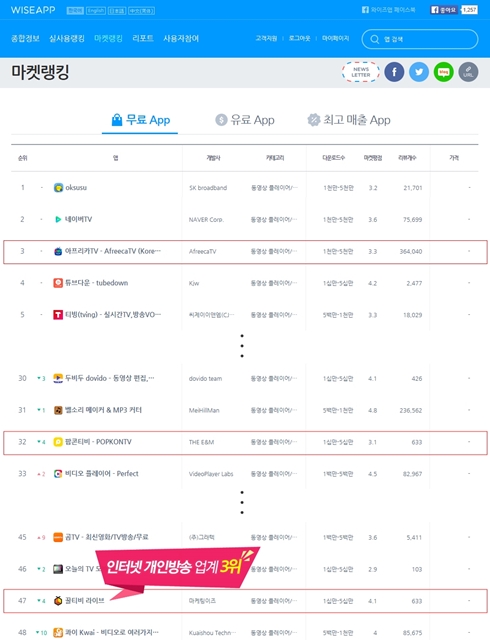Share the page via the Twitter bird icon
Viewport: 490px width, 640px height.
point(419,72)
